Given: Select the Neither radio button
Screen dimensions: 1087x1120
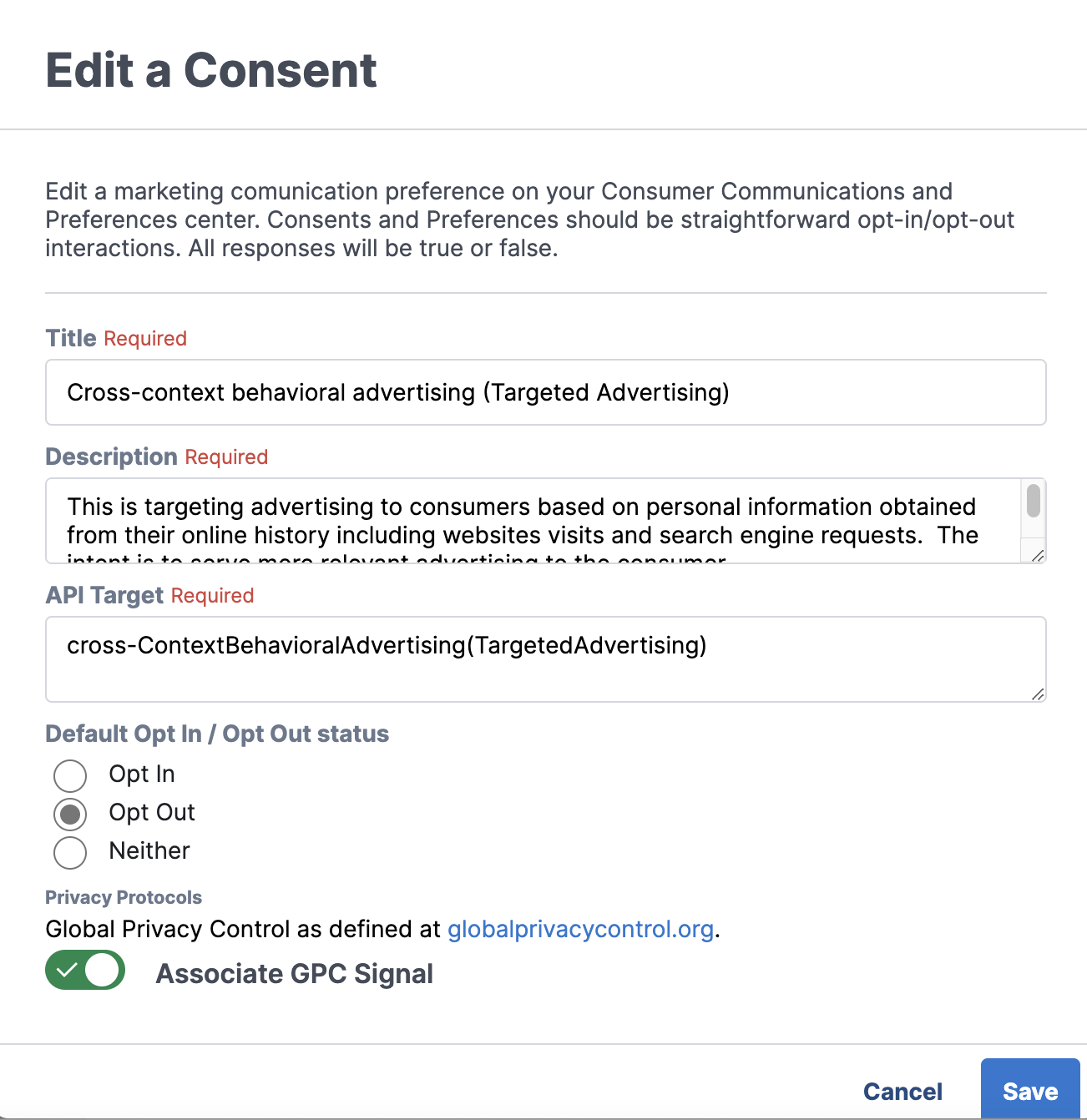Looking at the screenshot, I should (x=70, y=852).
